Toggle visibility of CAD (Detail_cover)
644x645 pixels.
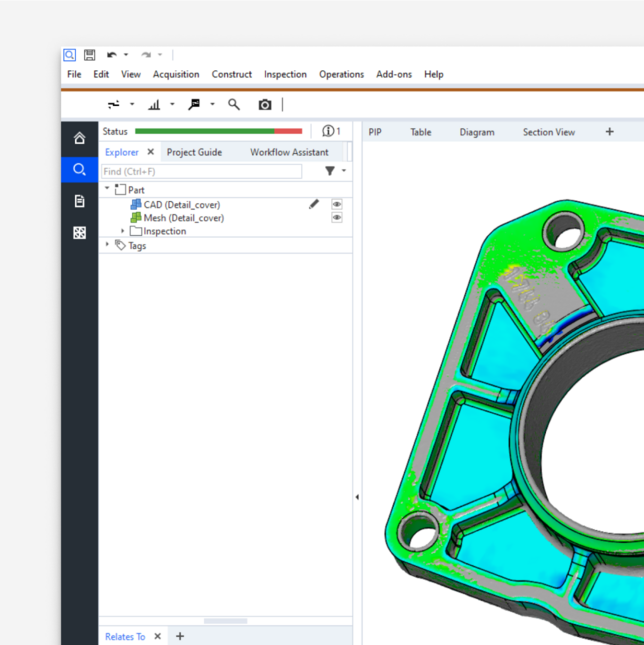click(x=337, y=204)
